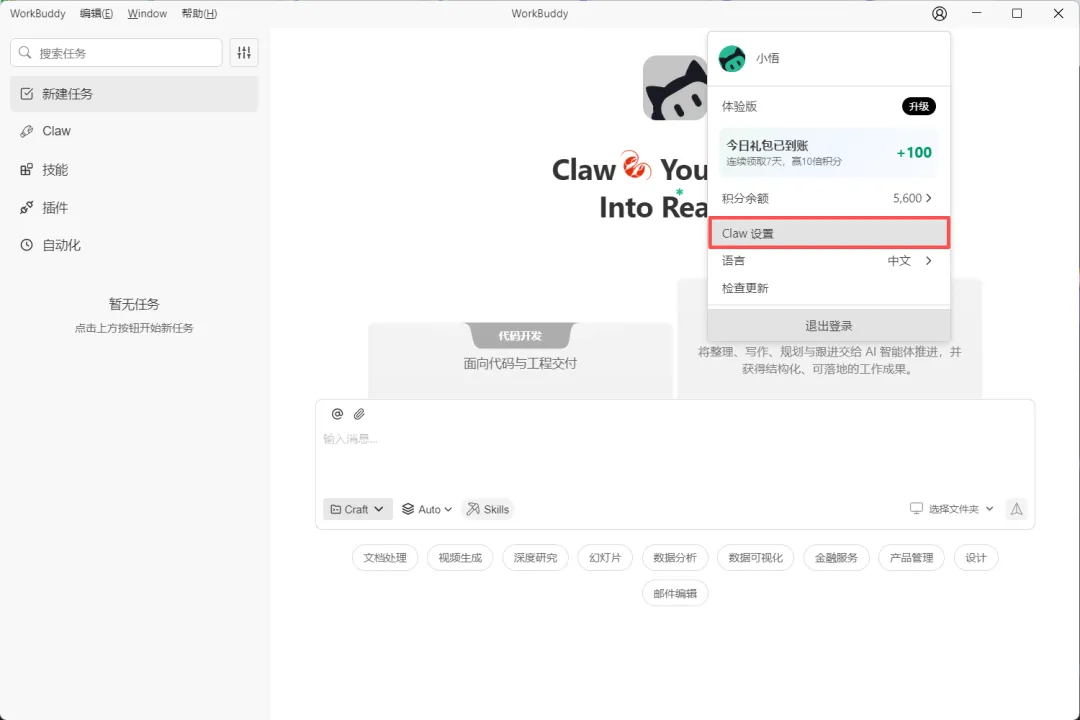Image resolution: width=1080 pixels, height=720 pixels.
Task: Click the 数据可视化 suggestion chip
Action: 756,557
